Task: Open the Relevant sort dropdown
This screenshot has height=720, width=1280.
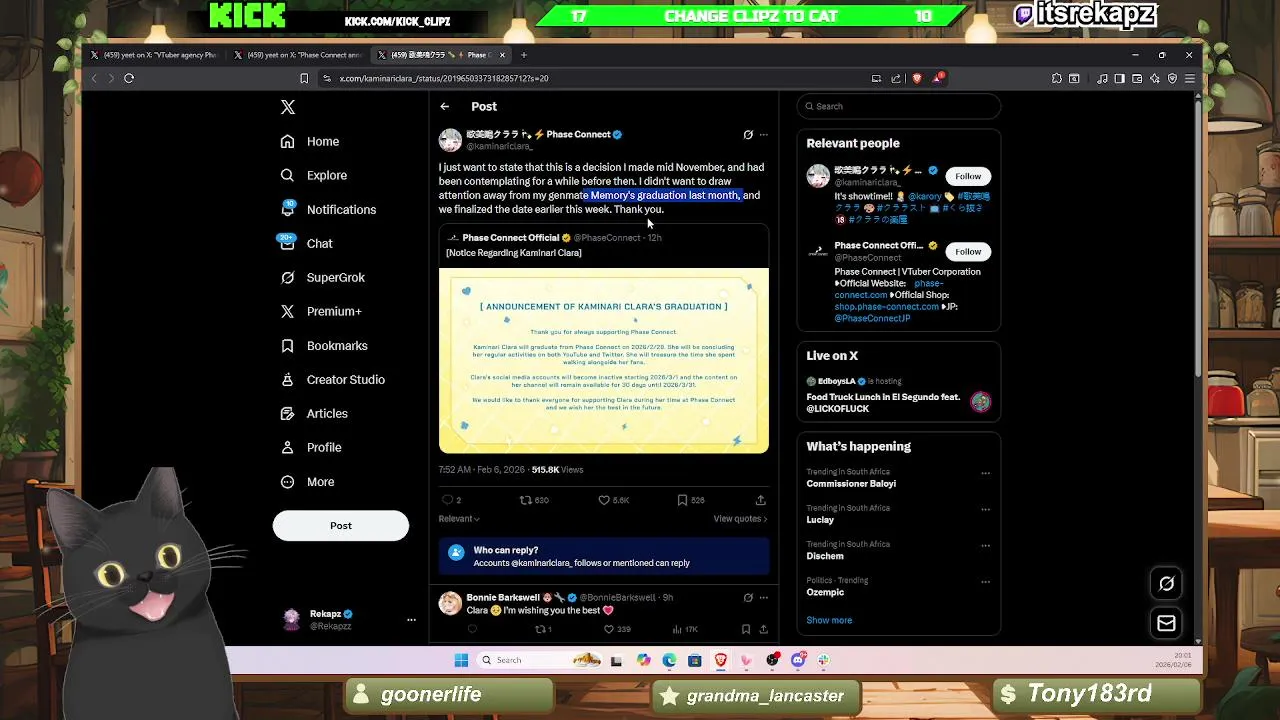Action: pos(459,519)
